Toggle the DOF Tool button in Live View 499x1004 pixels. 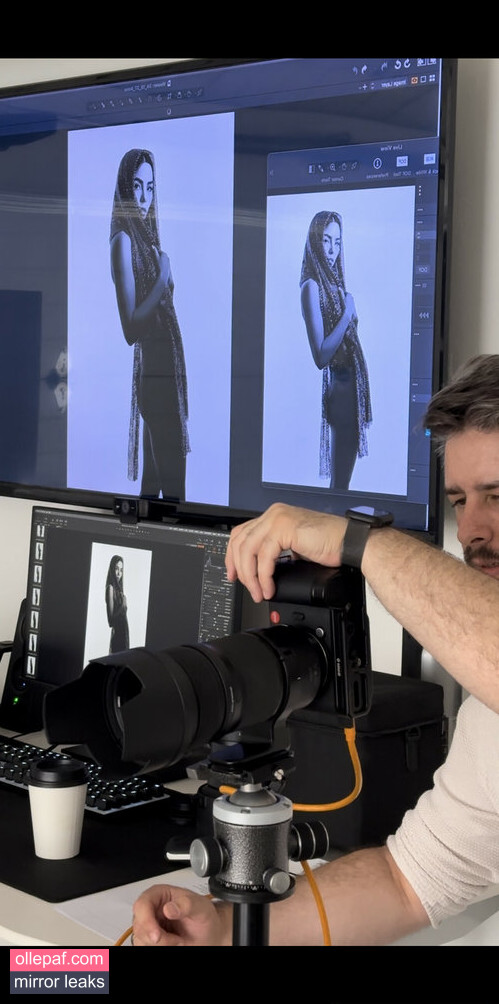pyautogui.click(x=402, y=161)
